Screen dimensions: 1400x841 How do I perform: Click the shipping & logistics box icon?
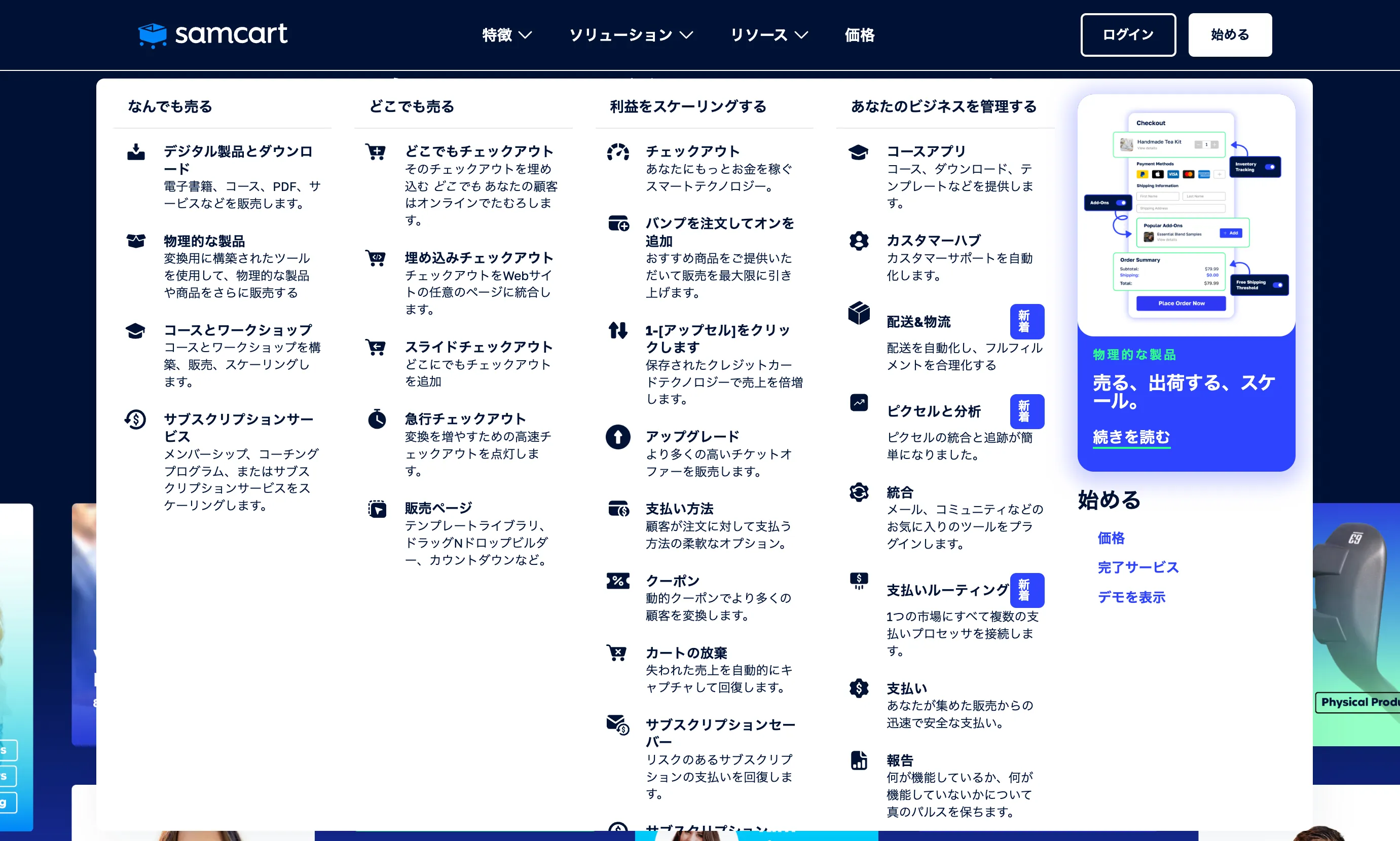[859, 313]
